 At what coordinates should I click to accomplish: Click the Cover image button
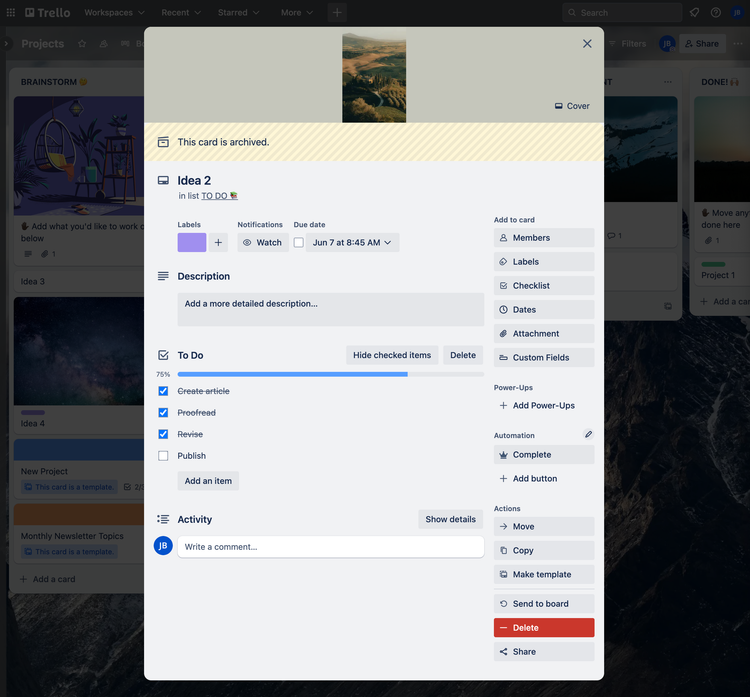coord(572,106)
